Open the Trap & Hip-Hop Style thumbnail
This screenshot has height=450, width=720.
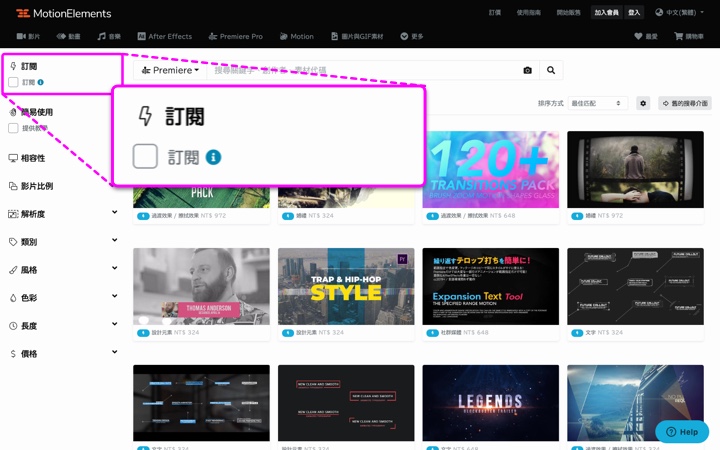[346, 287]
